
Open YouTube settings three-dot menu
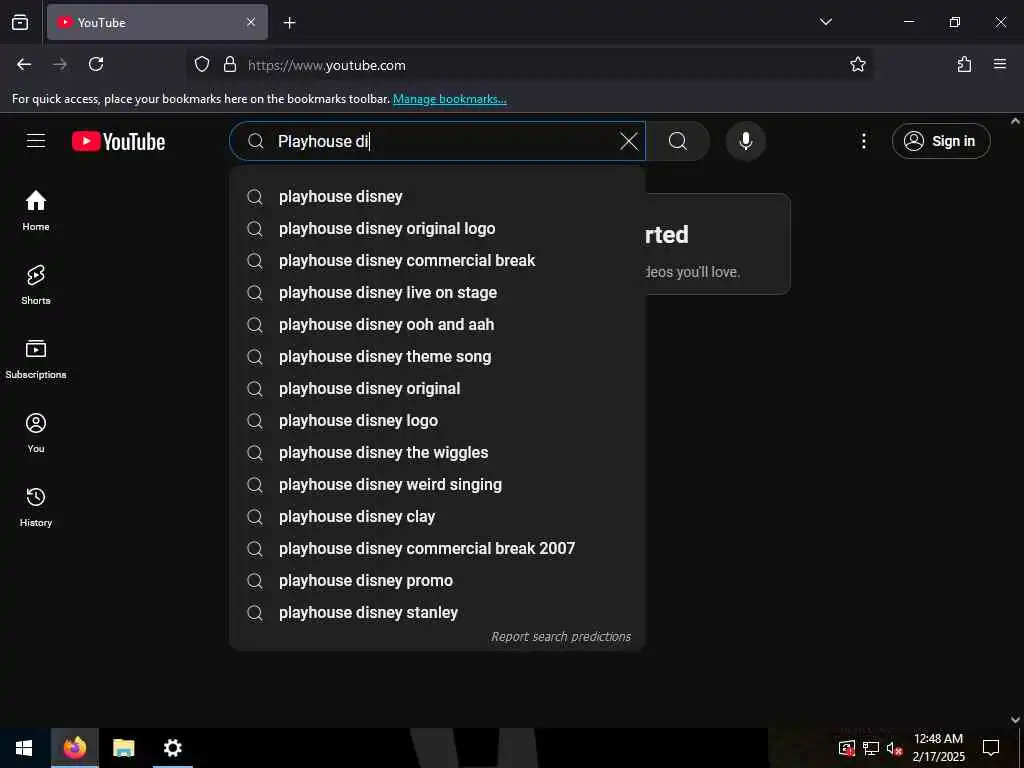click(x=863, y=141)
